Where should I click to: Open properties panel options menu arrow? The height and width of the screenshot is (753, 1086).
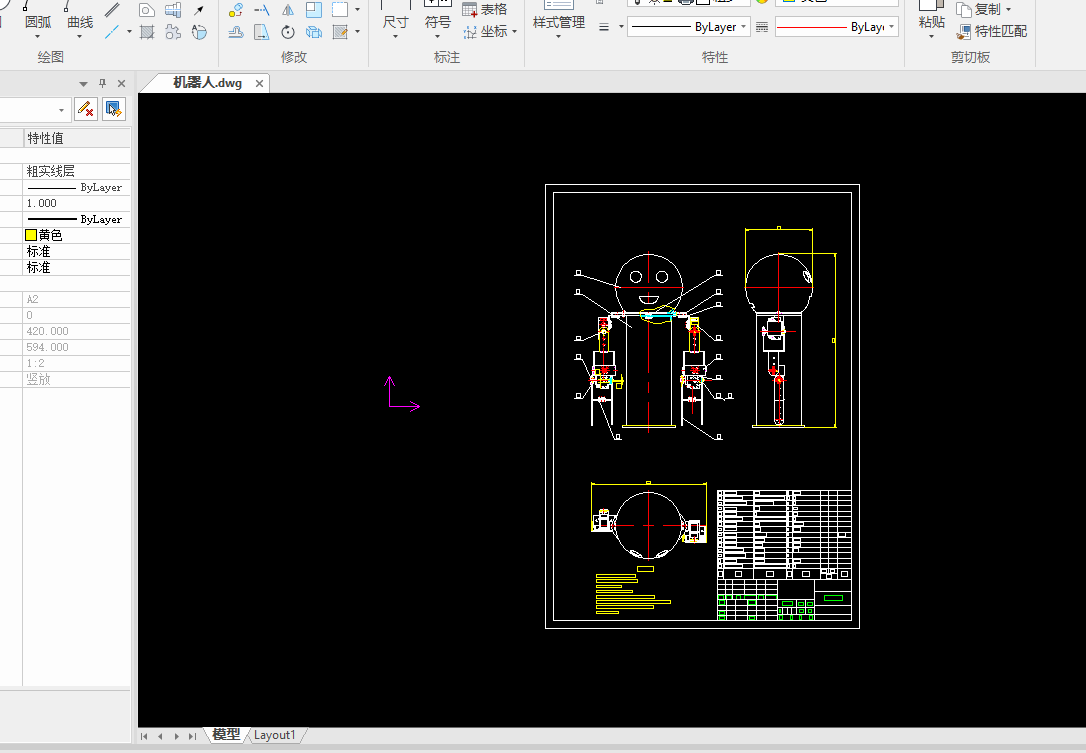point(83,84)
